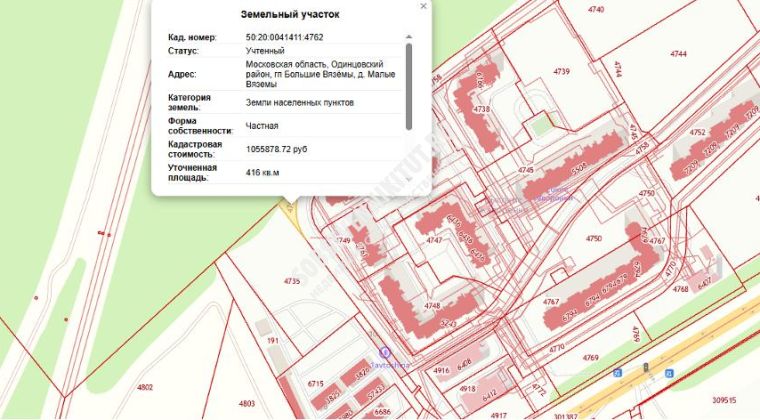
Task: Click the popup scrollbar down arrow
Action: click(x=409, y=178)
